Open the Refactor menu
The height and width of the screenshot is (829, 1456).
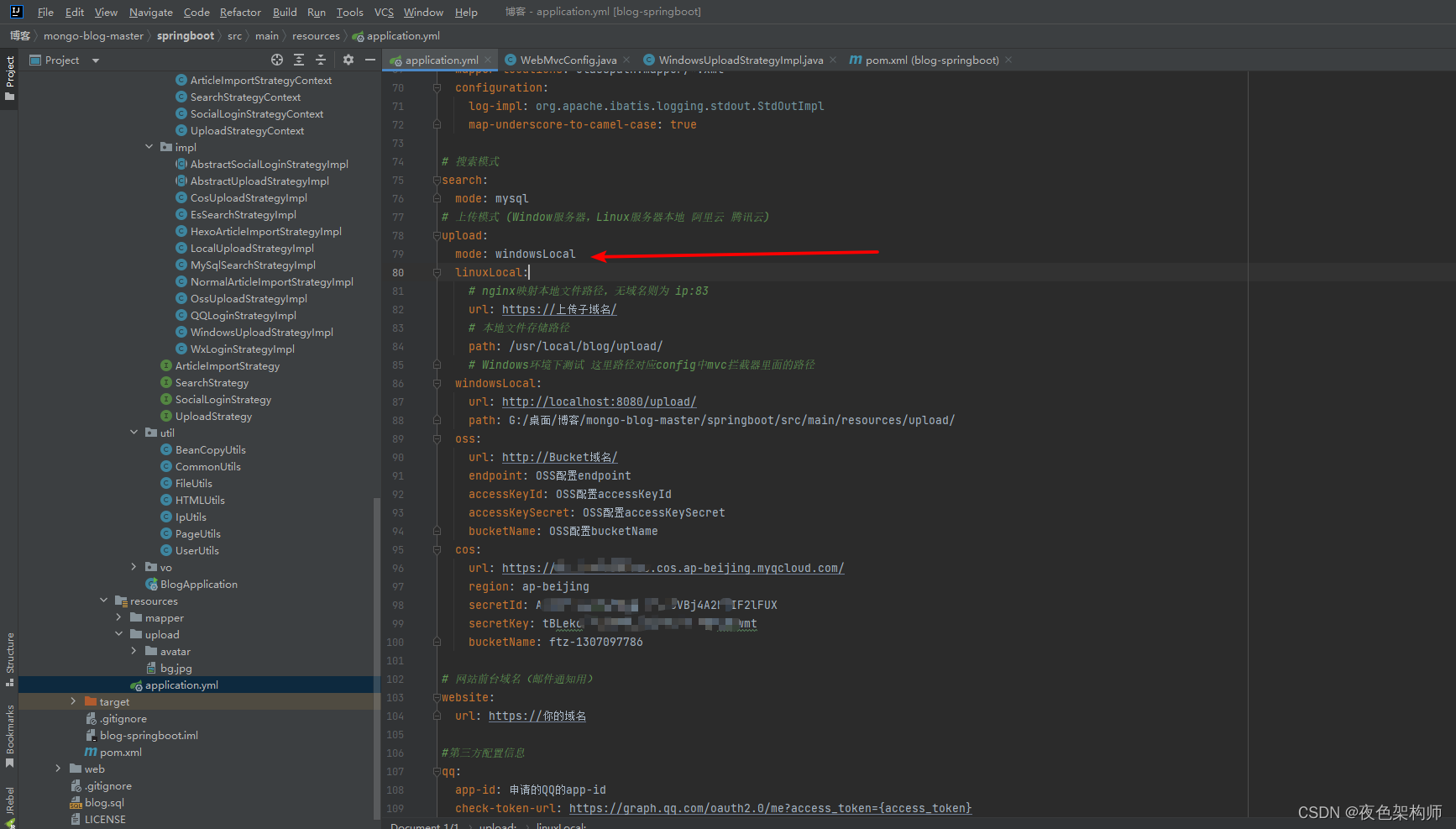pyautogui.click(x=240, y=12)
